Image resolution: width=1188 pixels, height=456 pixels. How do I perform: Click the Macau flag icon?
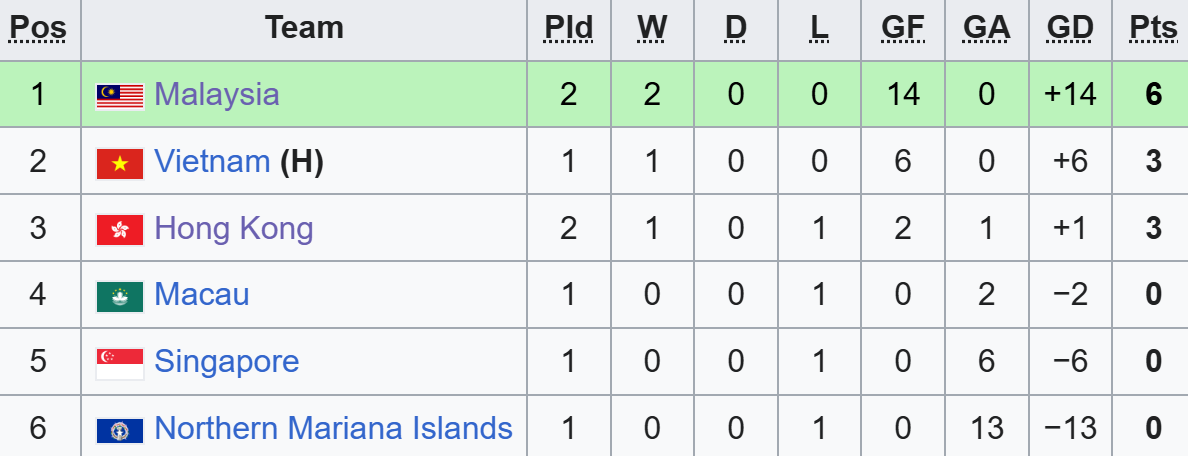point(120,295)
